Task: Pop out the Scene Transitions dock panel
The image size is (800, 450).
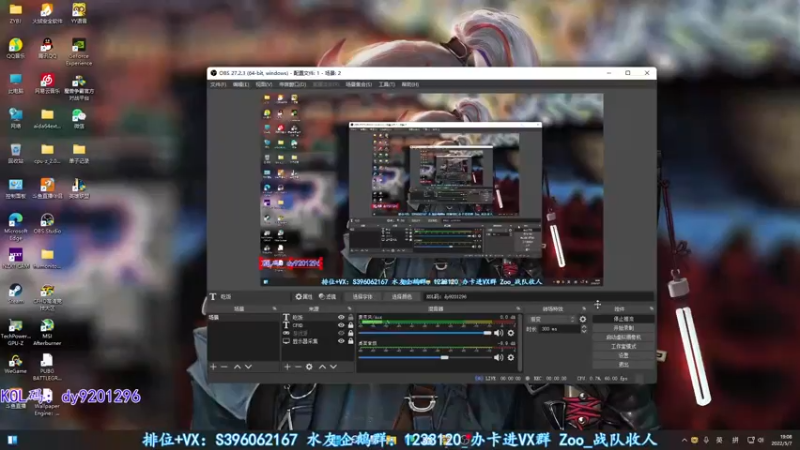Action: [584, 309]
